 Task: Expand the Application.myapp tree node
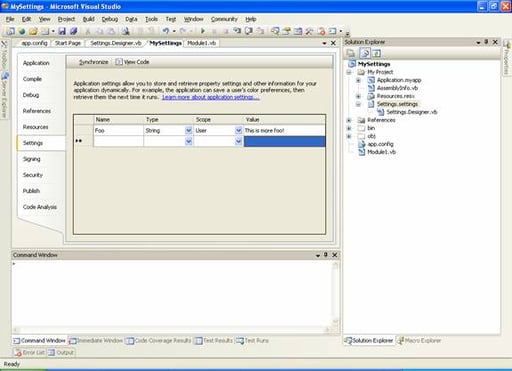(358, 80)
